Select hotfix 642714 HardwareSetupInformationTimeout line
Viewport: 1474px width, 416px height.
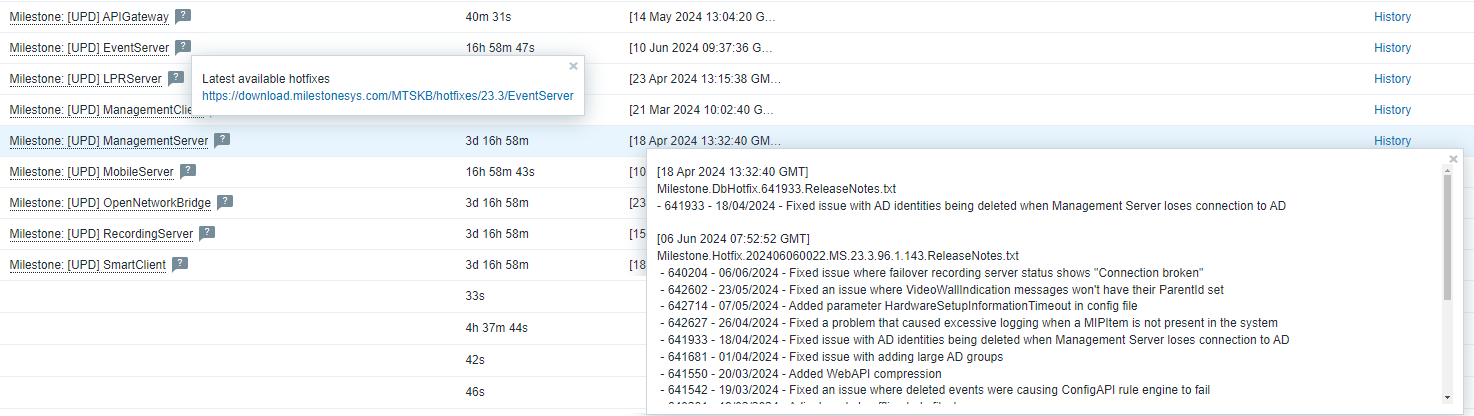click(x=899, y=306)
